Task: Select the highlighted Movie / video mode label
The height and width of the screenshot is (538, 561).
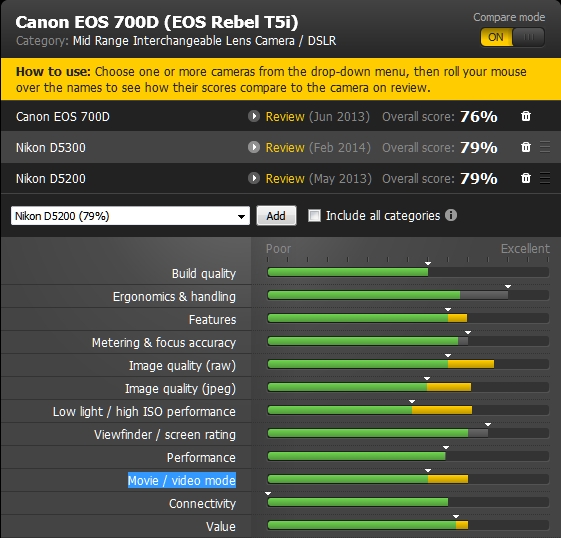Action: tap(182, 480)
